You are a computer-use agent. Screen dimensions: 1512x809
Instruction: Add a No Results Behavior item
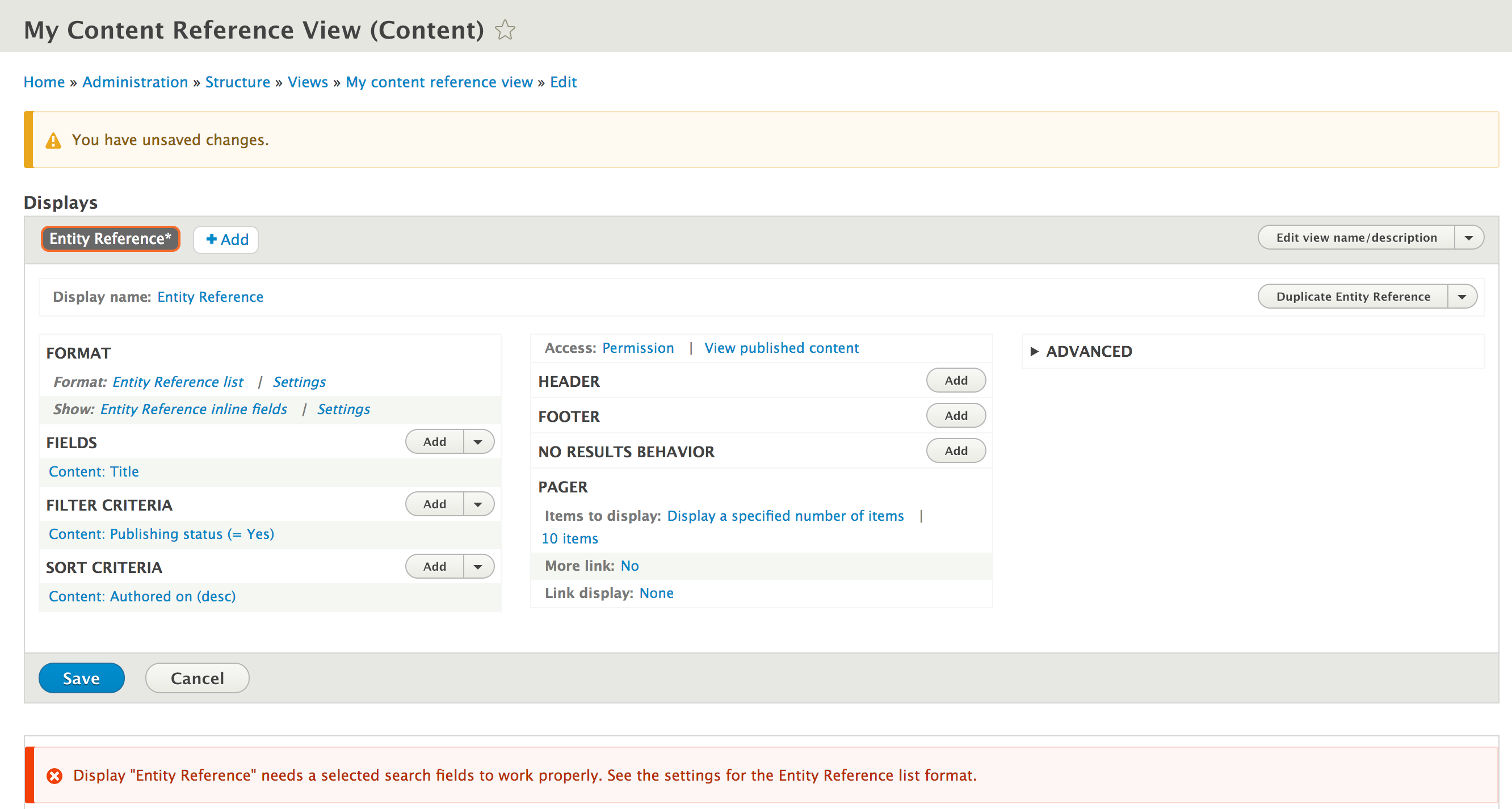pyautogui.click(x=956, y=450)
